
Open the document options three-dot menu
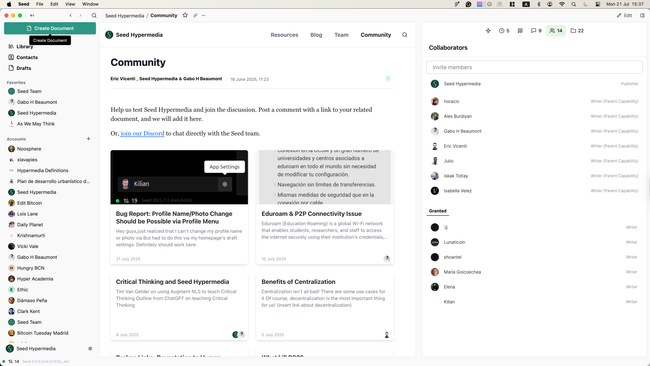pos(204,15)
